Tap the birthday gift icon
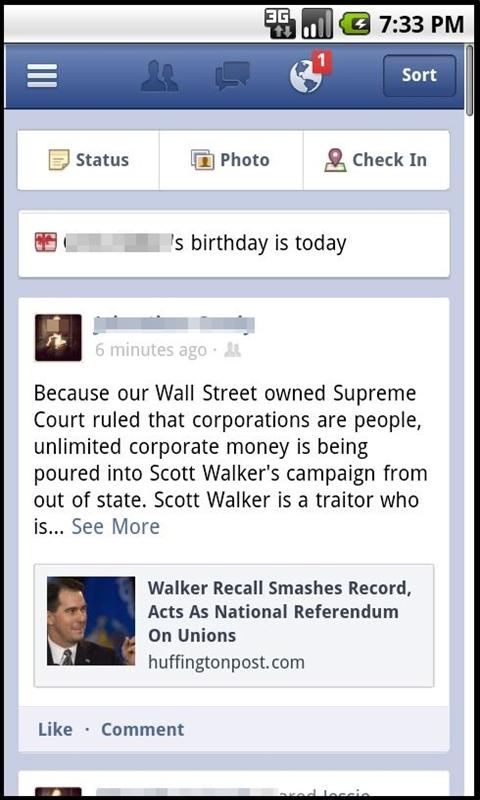The height and width of the screenshot is (800, 480). coord(46,242)
